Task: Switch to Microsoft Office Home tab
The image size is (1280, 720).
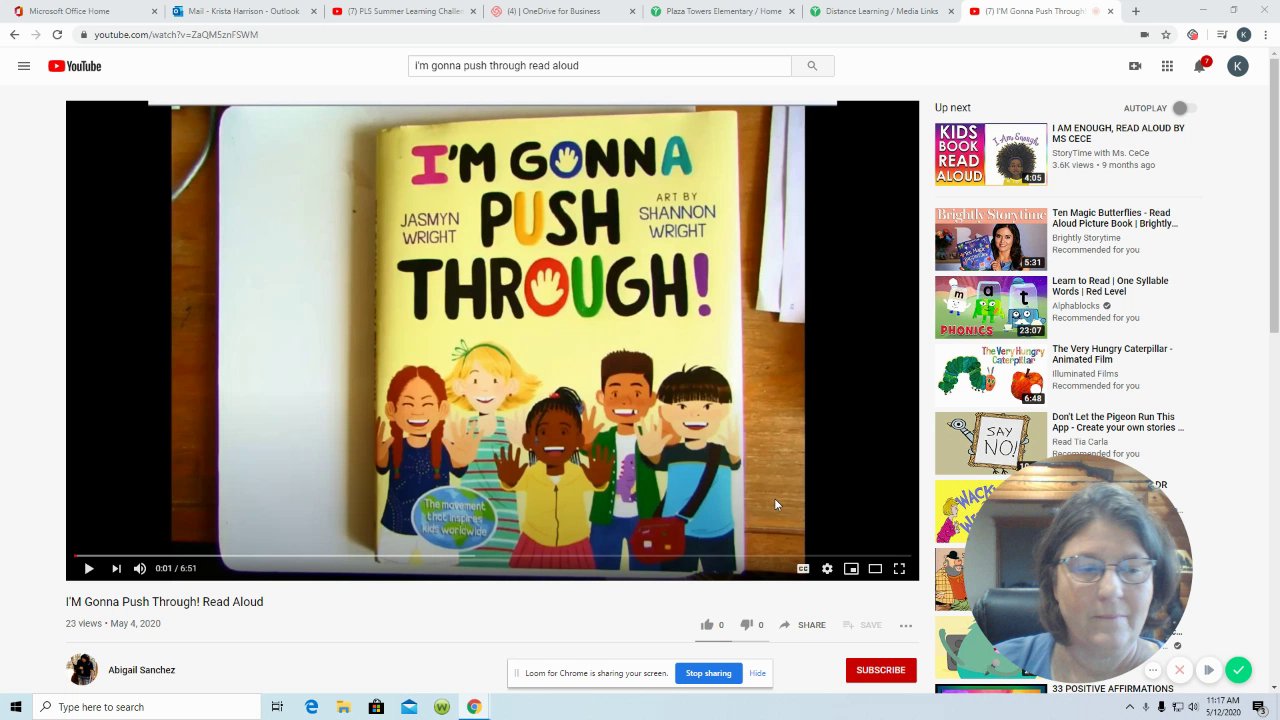Action: [x=83, y=11]
